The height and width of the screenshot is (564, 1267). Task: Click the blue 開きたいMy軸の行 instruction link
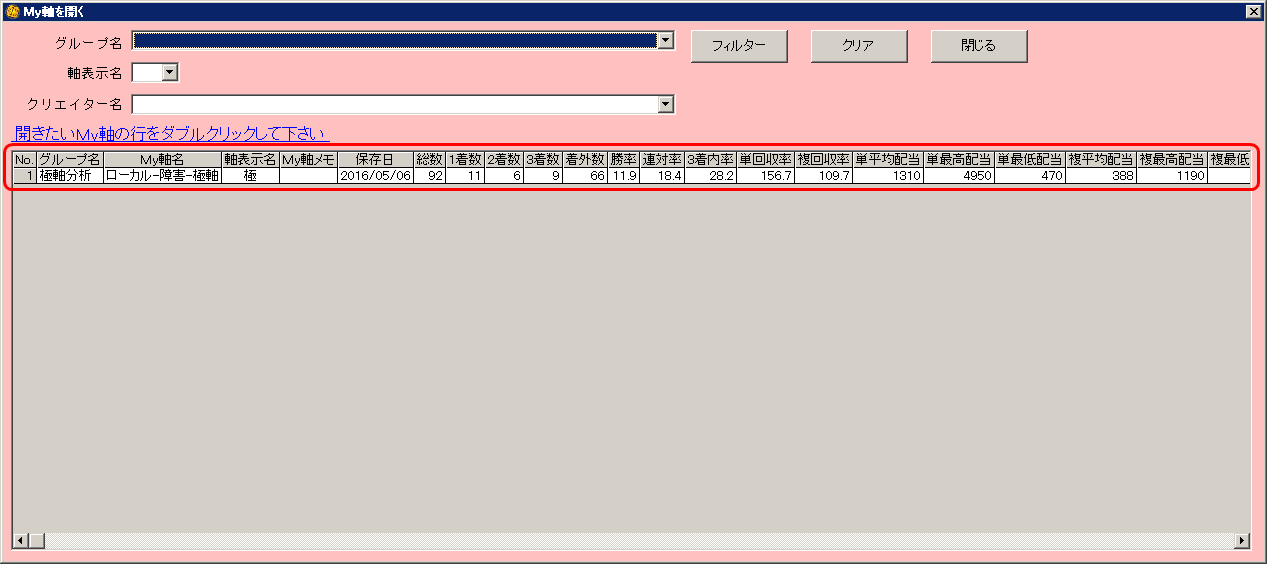click(171, 133)
